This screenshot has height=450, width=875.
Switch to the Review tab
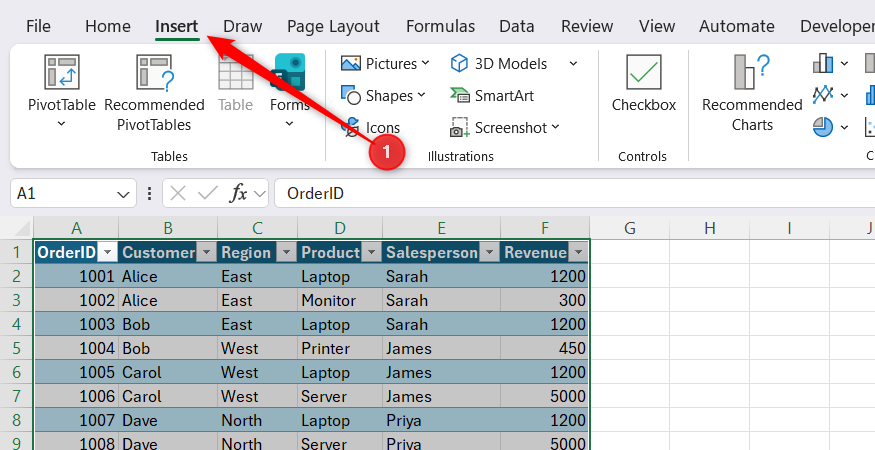pos(587,26)
